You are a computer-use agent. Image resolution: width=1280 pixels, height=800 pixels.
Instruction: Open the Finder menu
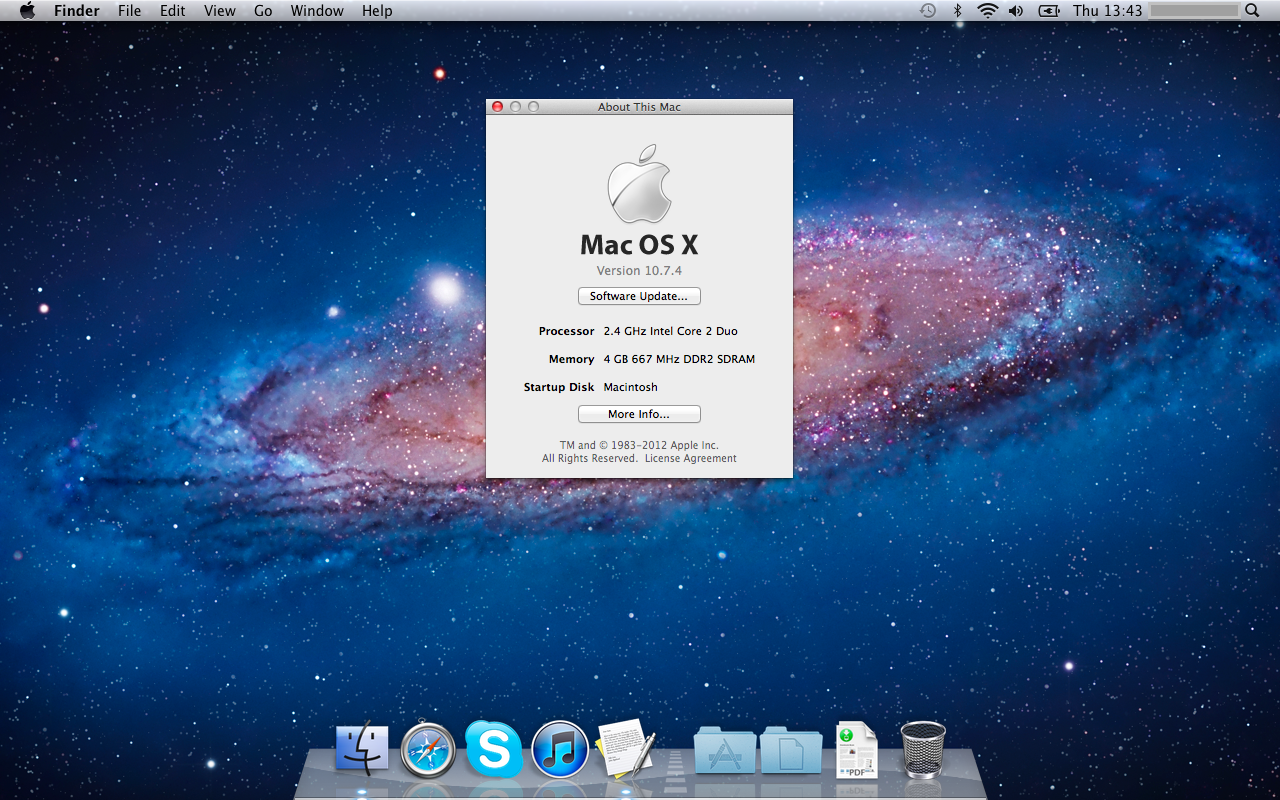[77, 11]
